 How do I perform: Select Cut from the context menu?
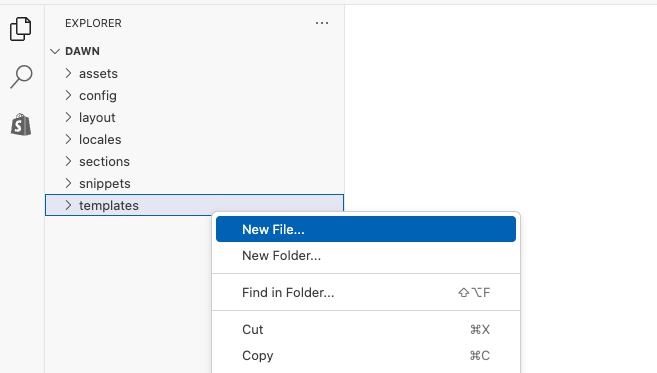pyautogui.click(x=366, y=329)
